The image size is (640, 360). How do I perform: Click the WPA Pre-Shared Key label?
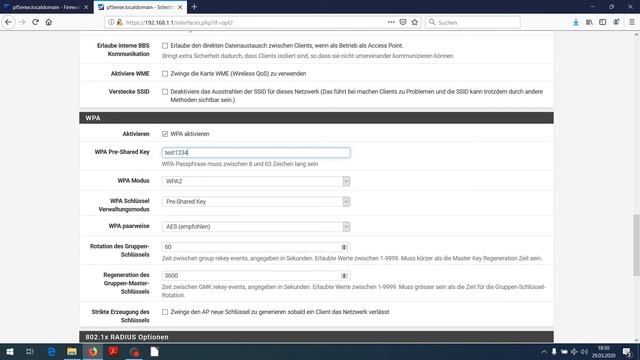pyautogui.click(x=122, y=152)
